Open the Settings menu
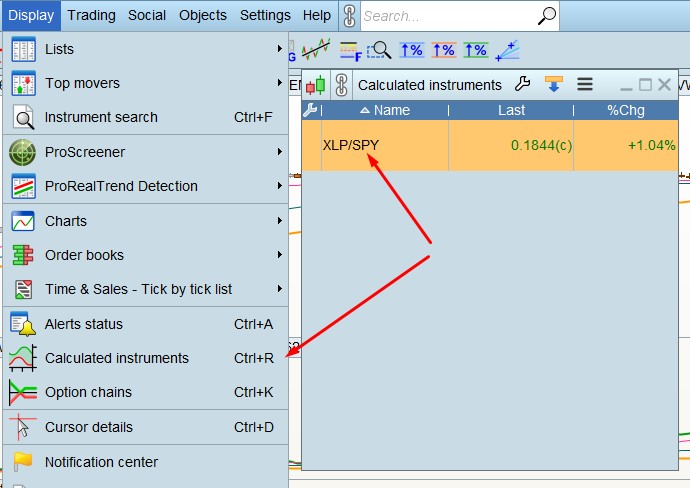The height and width of the screenshot is (488, 690). click(x=265, y=15)
